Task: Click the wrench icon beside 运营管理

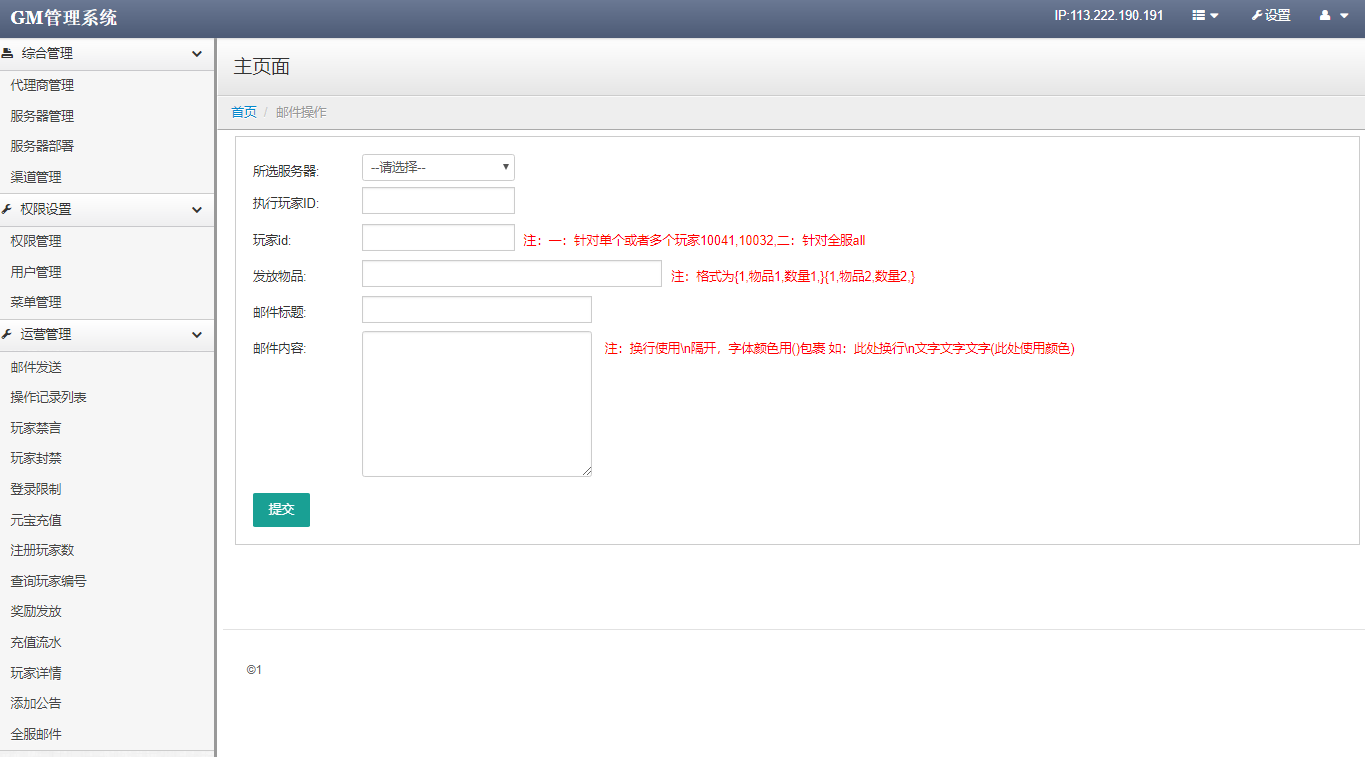Action: click(x=8, y=335)
